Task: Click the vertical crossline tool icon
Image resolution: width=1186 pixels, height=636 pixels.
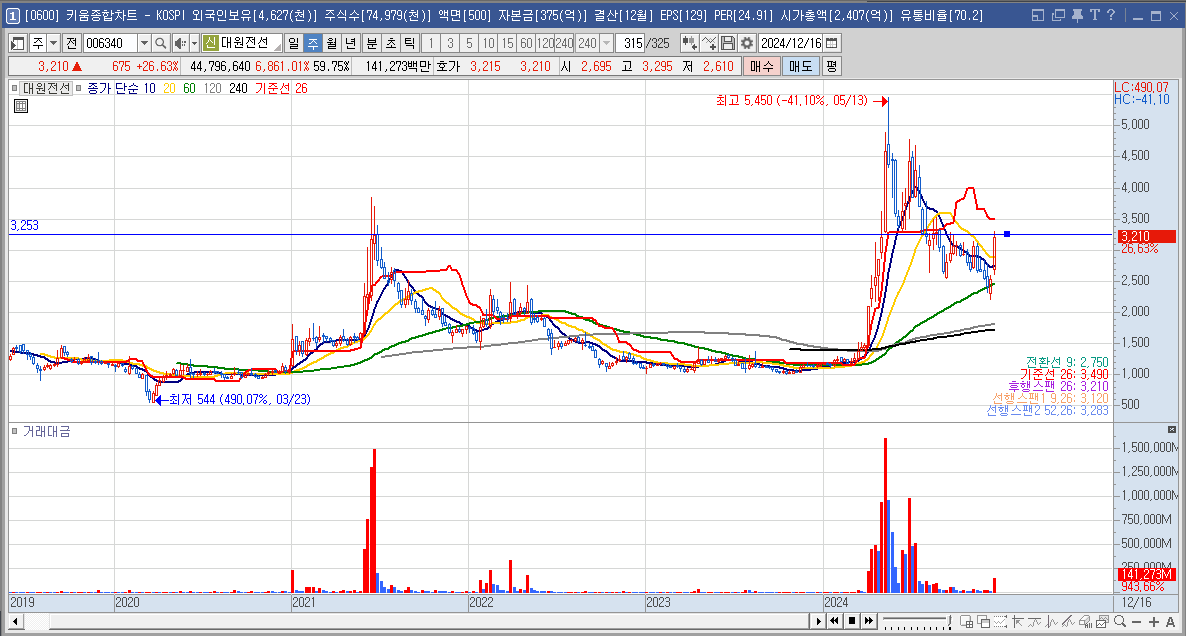Action: (1051, 622)
